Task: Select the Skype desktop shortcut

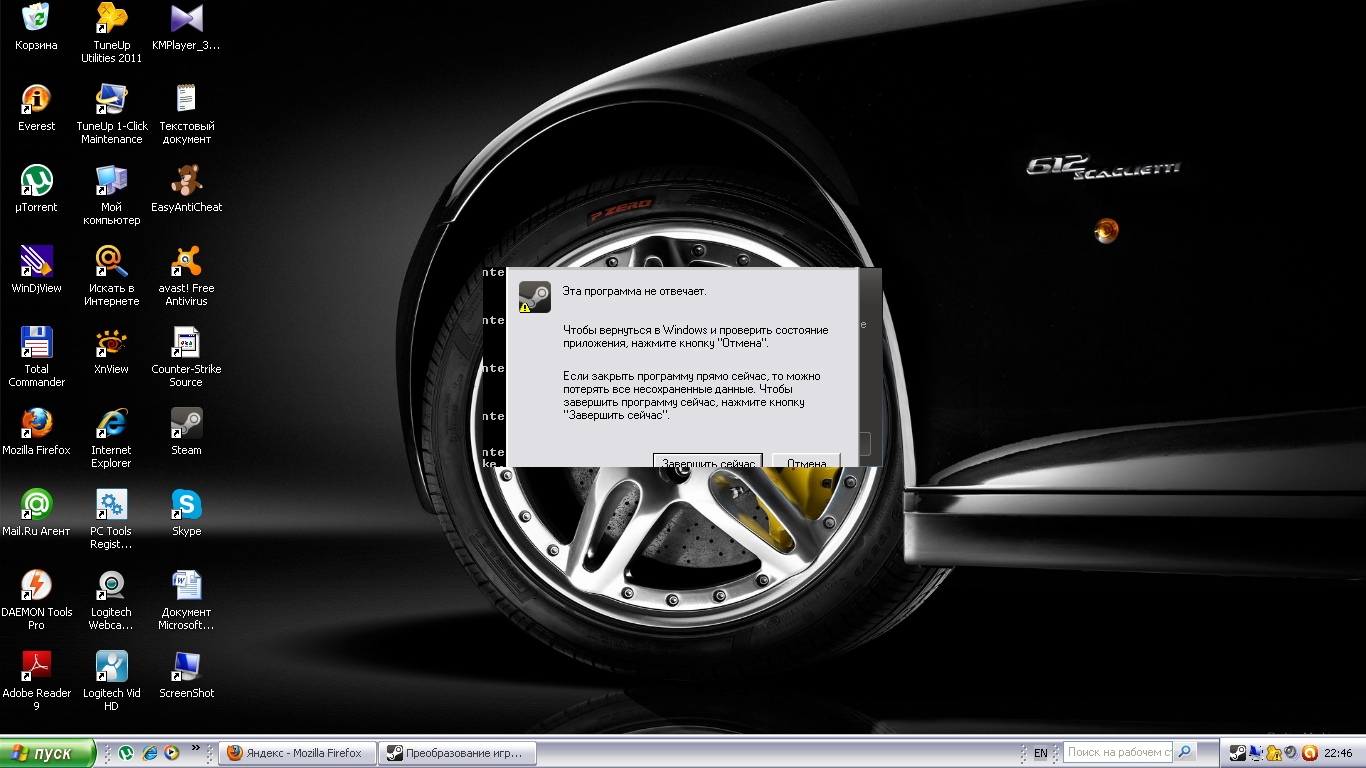Action: click(186, 506)
